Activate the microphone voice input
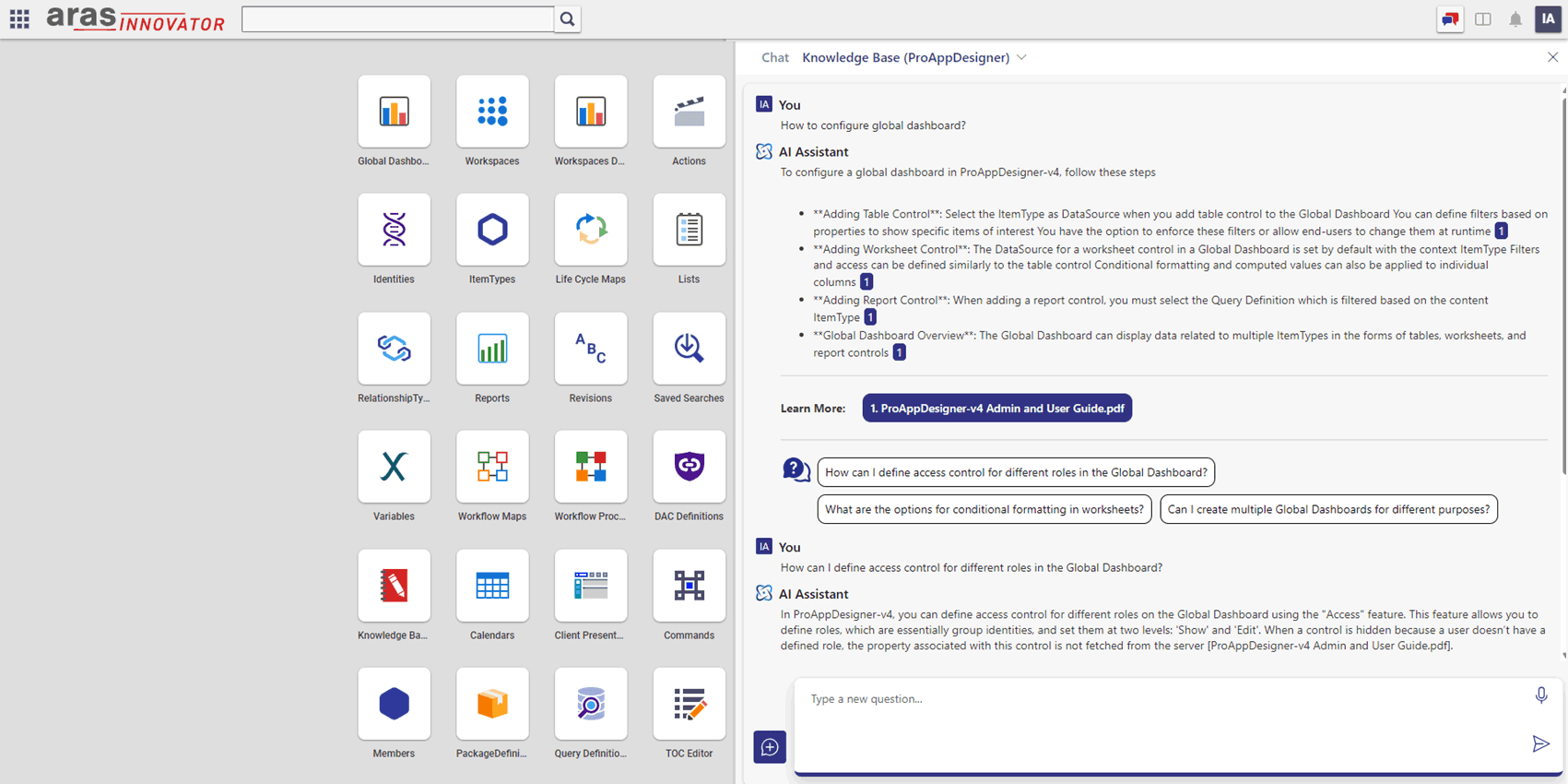This screenshot has height=784, width=1568. tap(1541, 695)
